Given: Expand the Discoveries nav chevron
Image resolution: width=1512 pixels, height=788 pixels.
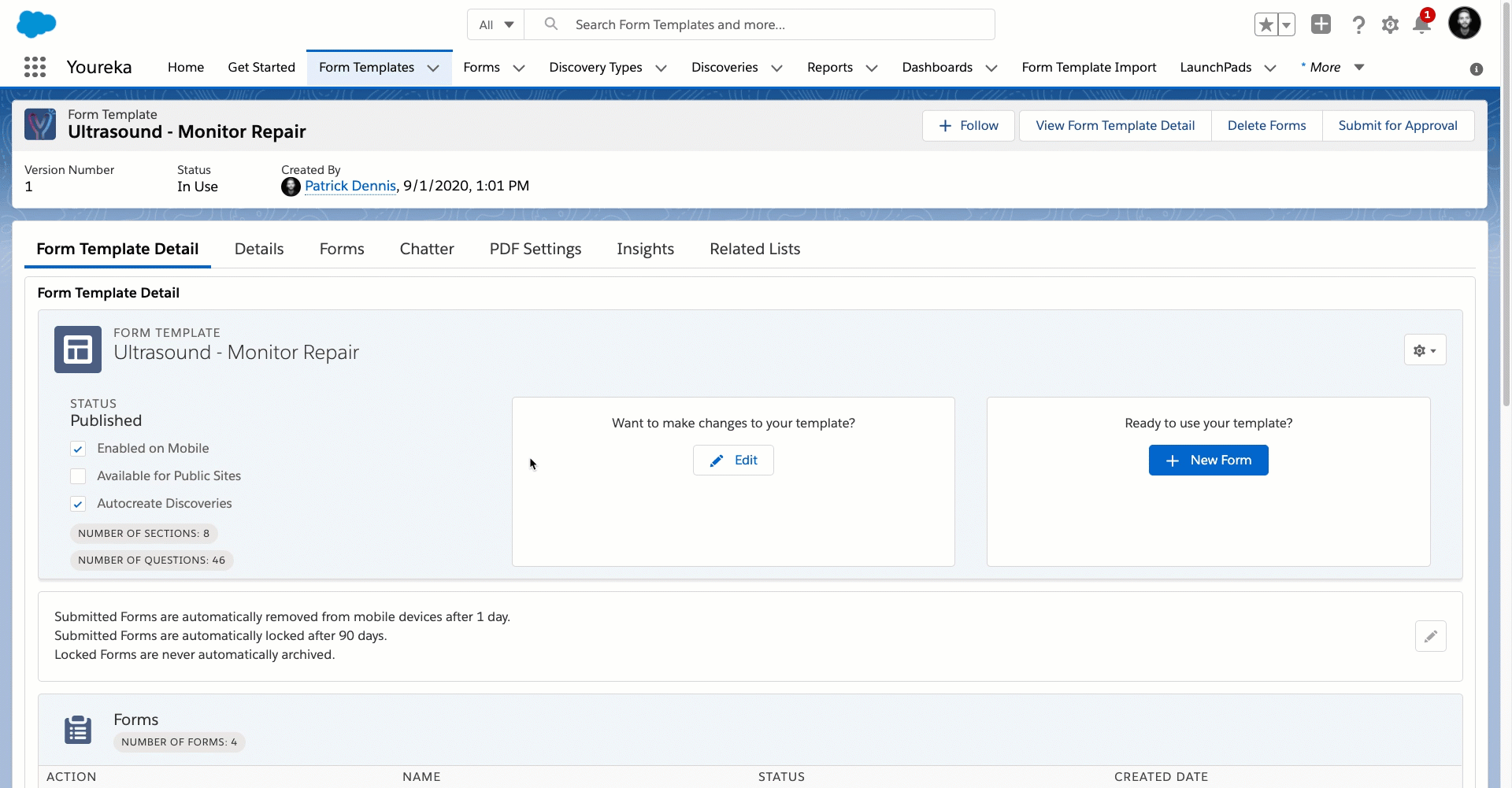Looking at the screenshot, I should (776, 68).
